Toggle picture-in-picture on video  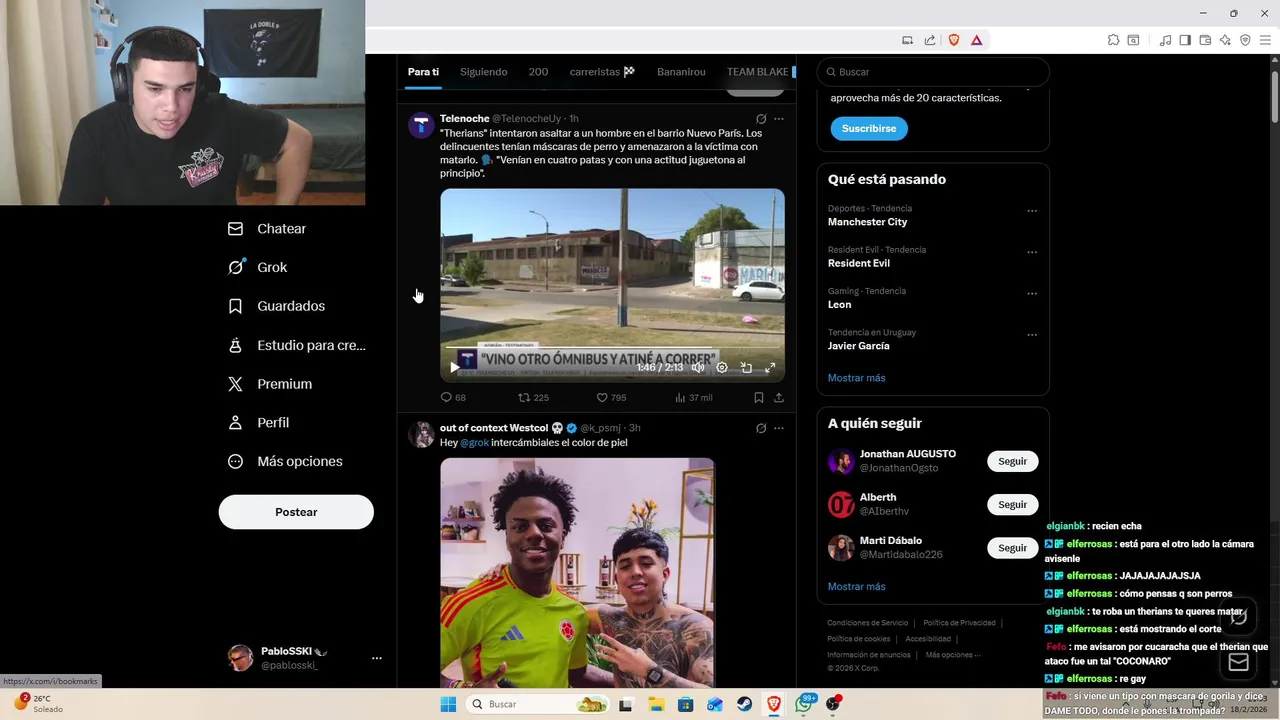[746, 367]
